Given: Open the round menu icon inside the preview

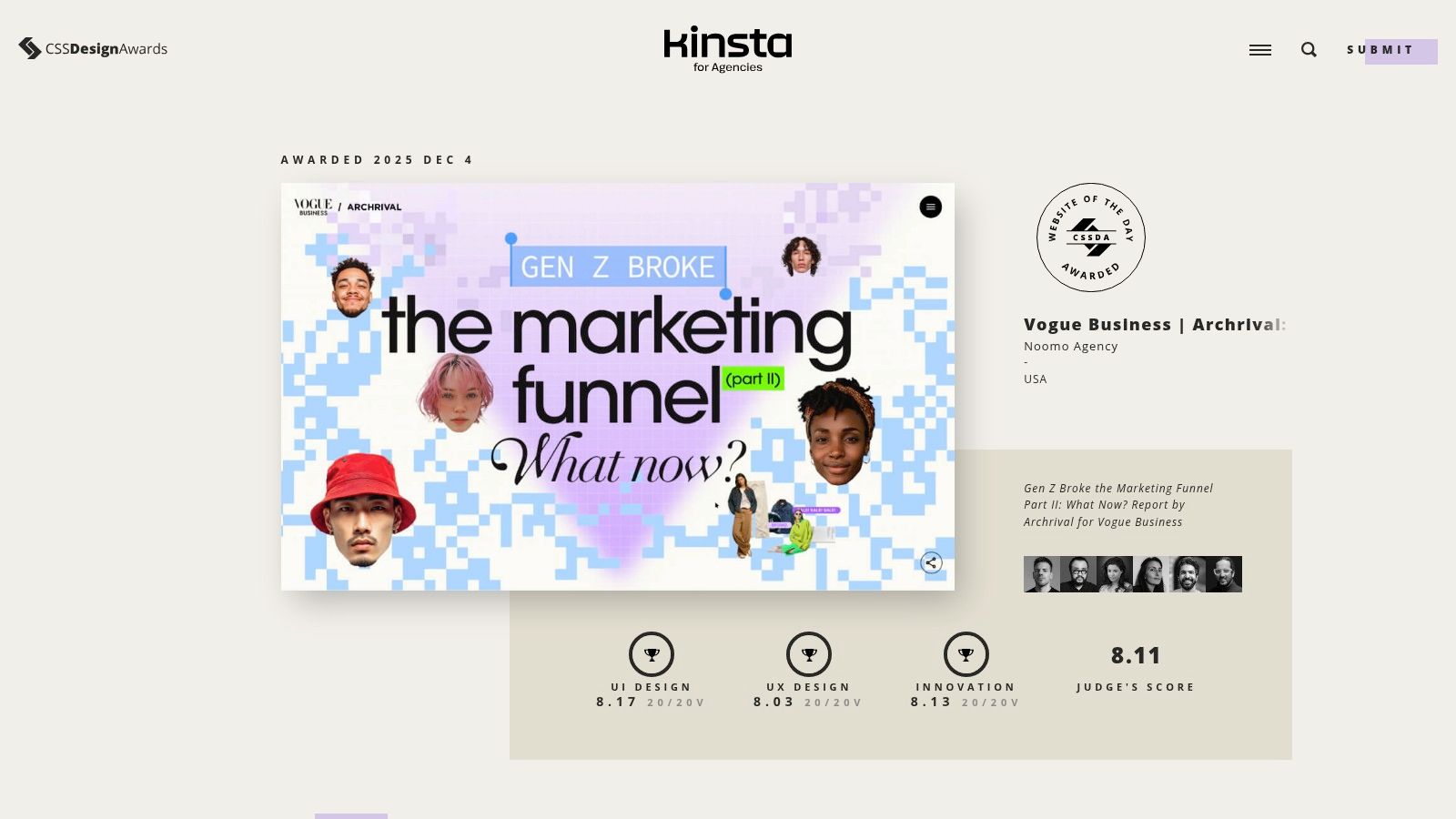Looking at the screenshot, I should click(x=930, y=207).
